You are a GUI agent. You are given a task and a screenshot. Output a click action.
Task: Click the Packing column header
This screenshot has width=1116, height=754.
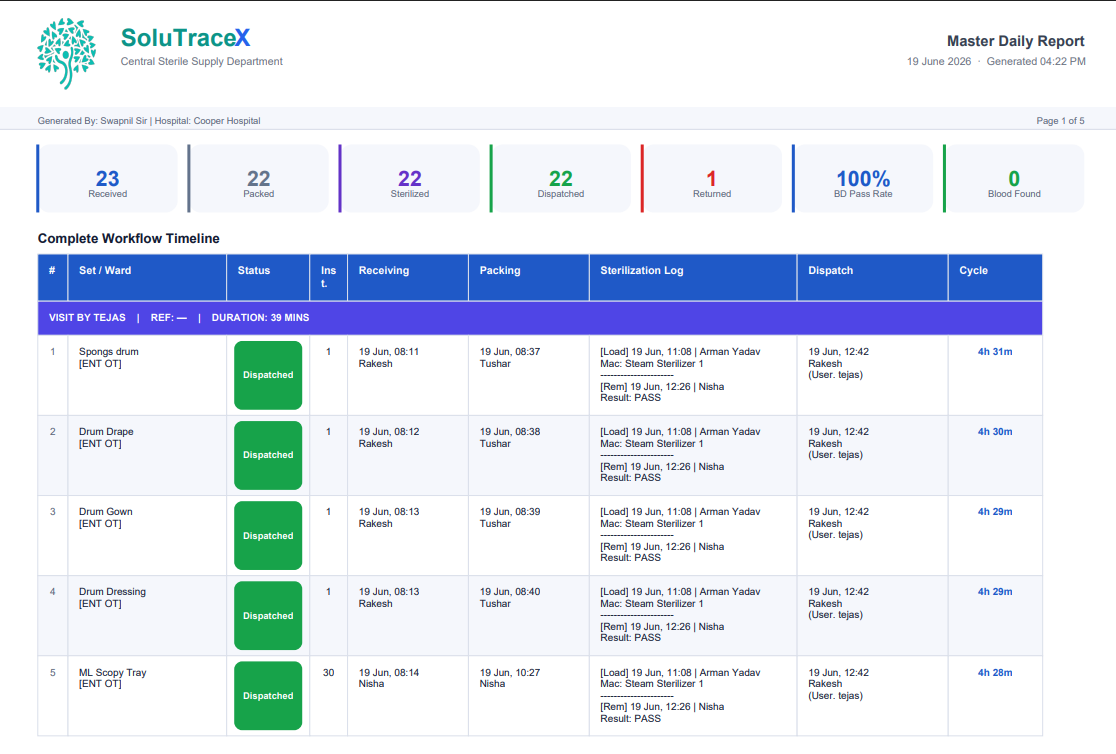click(x=528, y=277)
